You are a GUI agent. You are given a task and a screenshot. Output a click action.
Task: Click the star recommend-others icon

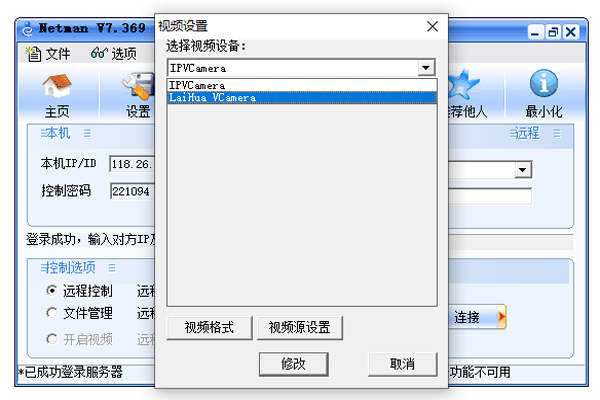click(463, 84)
